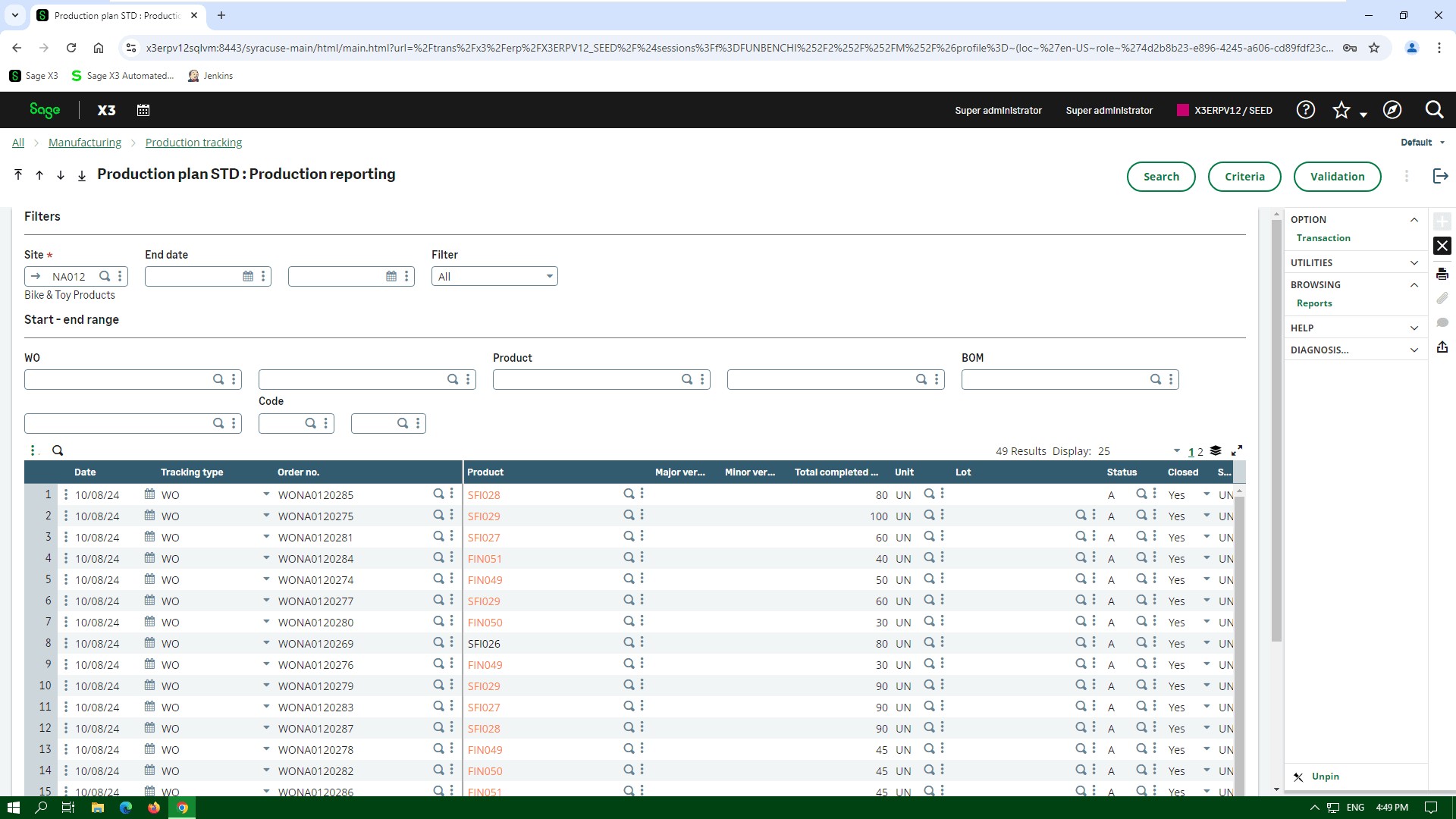Screen dimensions: 1456x819
Task: Collapse the BROWSING section chevron
Action: click(x=1414, y=284)
